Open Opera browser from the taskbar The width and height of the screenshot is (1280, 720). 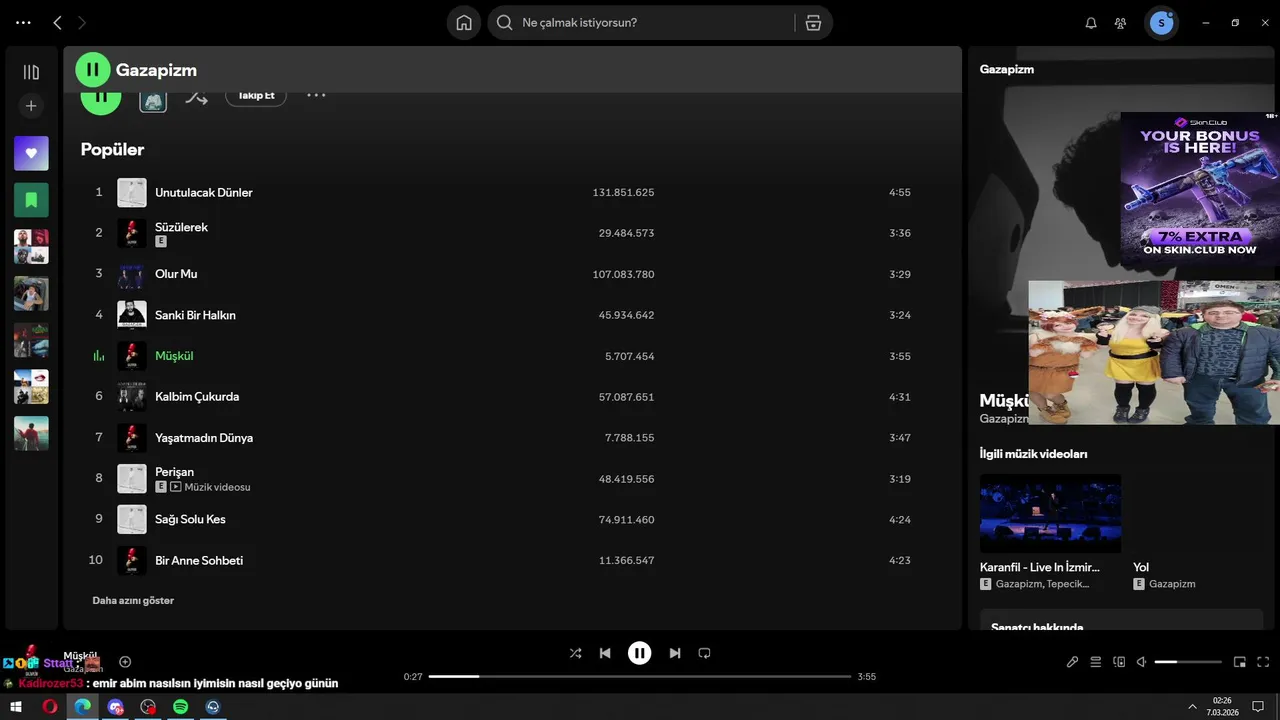[50, 706]
